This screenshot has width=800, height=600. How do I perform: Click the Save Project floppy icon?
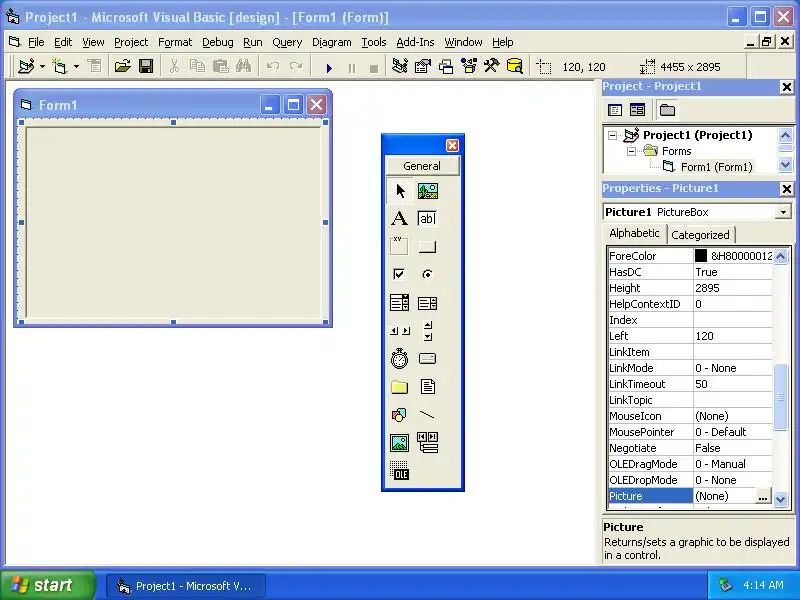(x=146, y=66)
